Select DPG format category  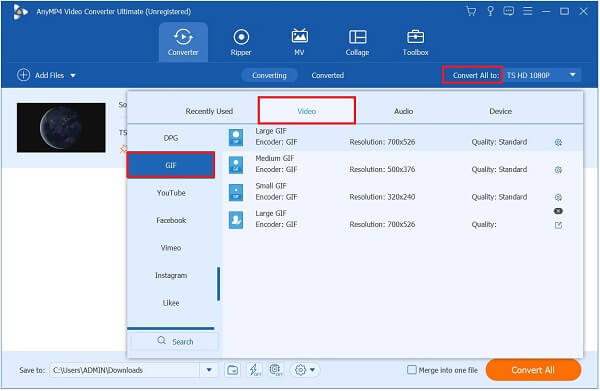[x=171, y=138]
